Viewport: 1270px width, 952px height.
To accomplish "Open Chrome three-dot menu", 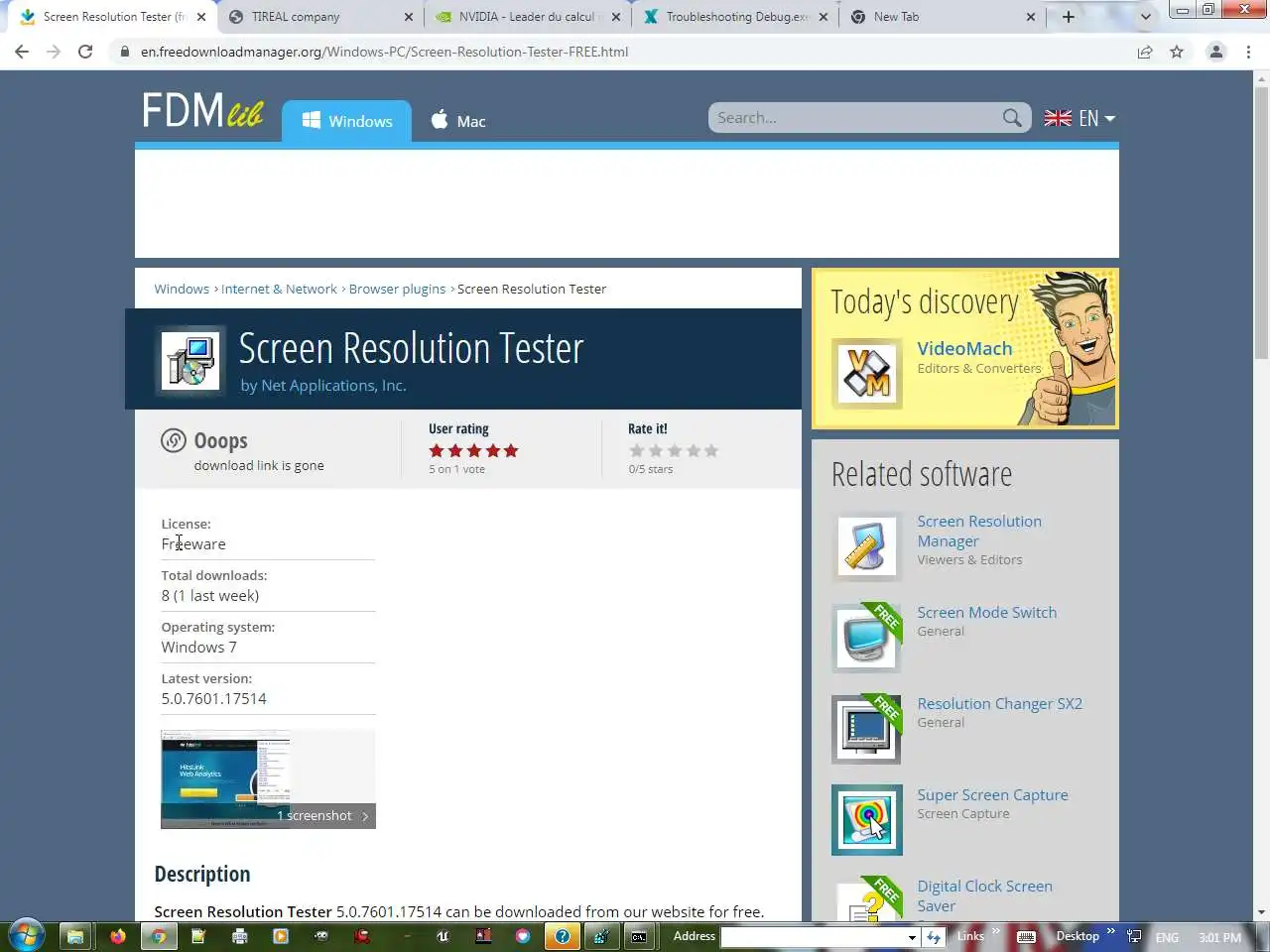I will point(1248,52).
